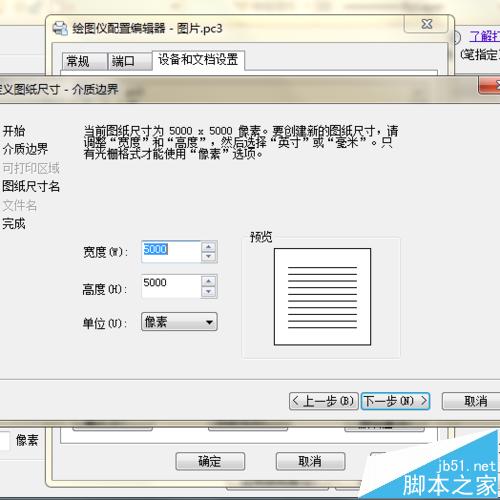
Task: Select the 介质边界 wizard step
Action: point(25,149)
